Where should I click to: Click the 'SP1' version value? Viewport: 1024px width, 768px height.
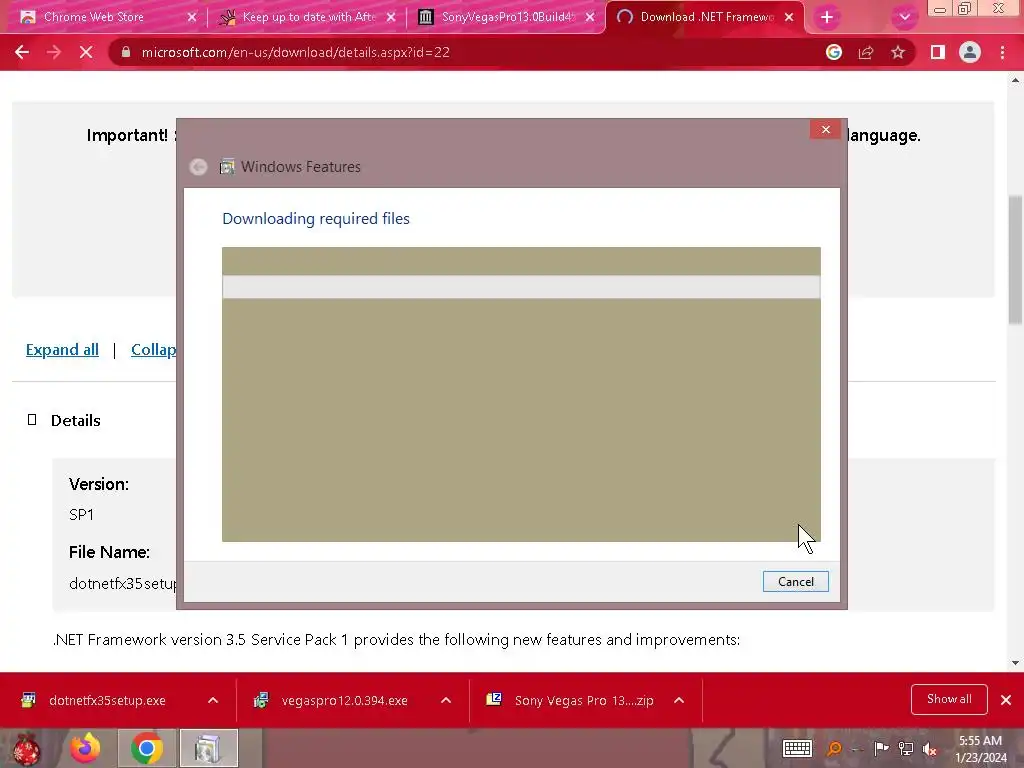pyautogui.click(x=81, y=515)
